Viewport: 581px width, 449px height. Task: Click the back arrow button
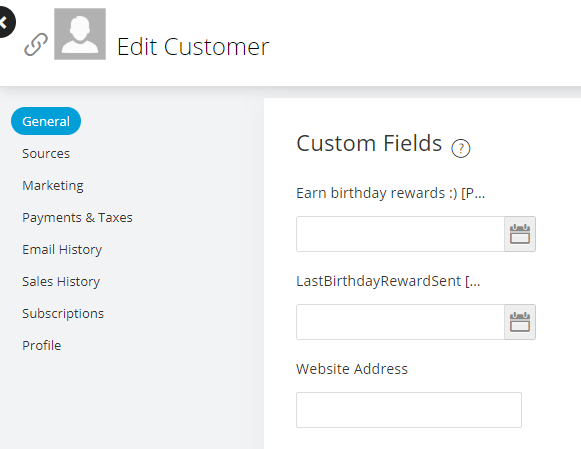point(5,22)
